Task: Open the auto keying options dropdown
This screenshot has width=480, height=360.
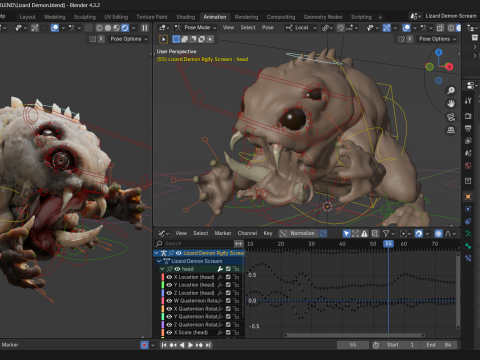Action: tap(153, 345)
